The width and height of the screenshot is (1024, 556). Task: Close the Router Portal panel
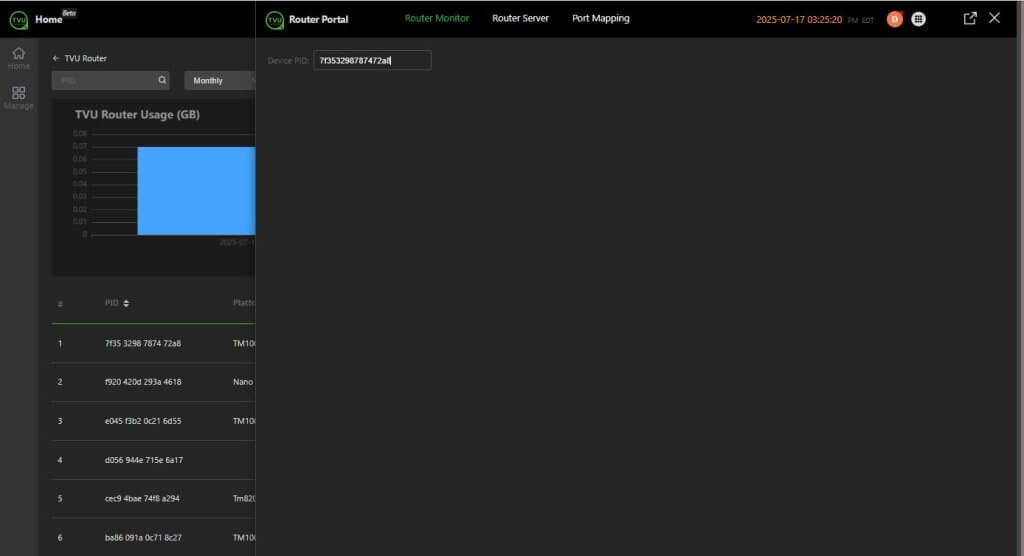point(994,18)
